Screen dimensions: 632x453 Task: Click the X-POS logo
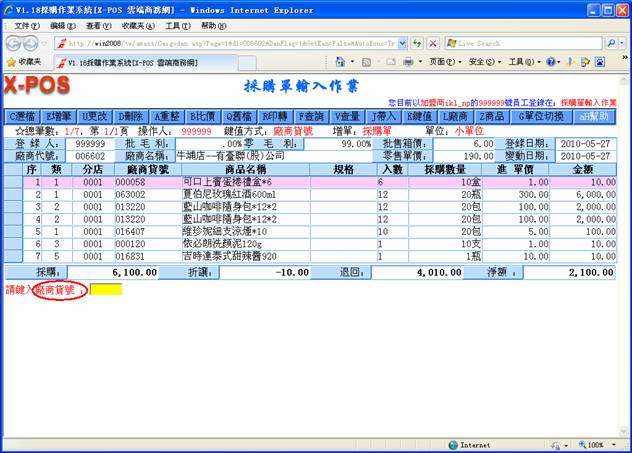pyautogui.click(x=36, y=86)
